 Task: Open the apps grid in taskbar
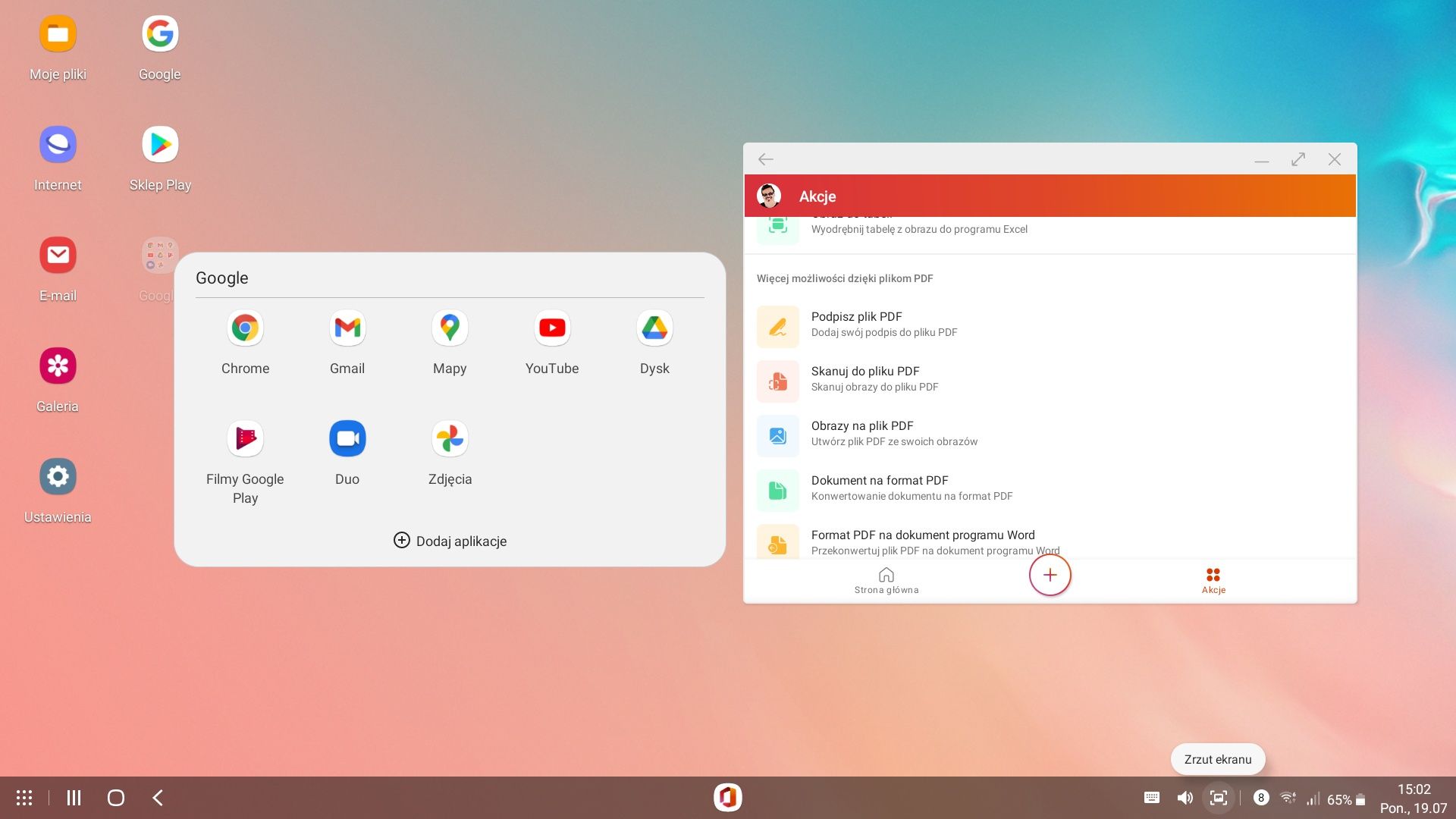(x=24, y=798)
